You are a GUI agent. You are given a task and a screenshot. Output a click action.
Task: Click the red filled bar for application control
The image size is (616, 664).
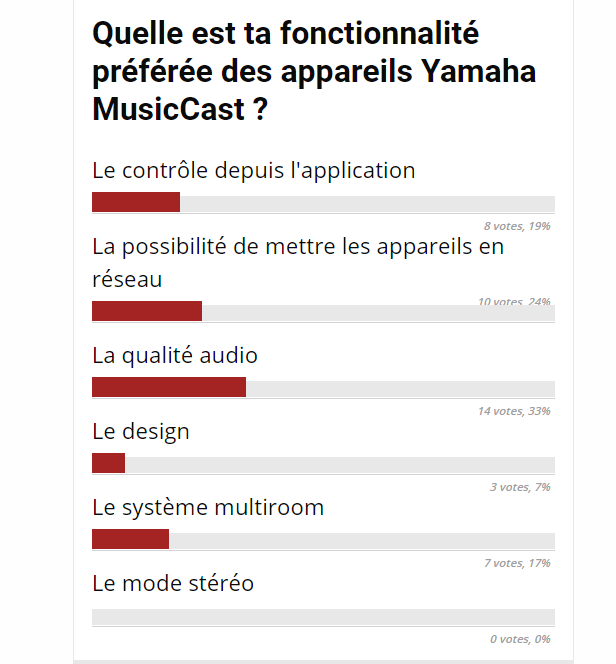tap(136, 202)
